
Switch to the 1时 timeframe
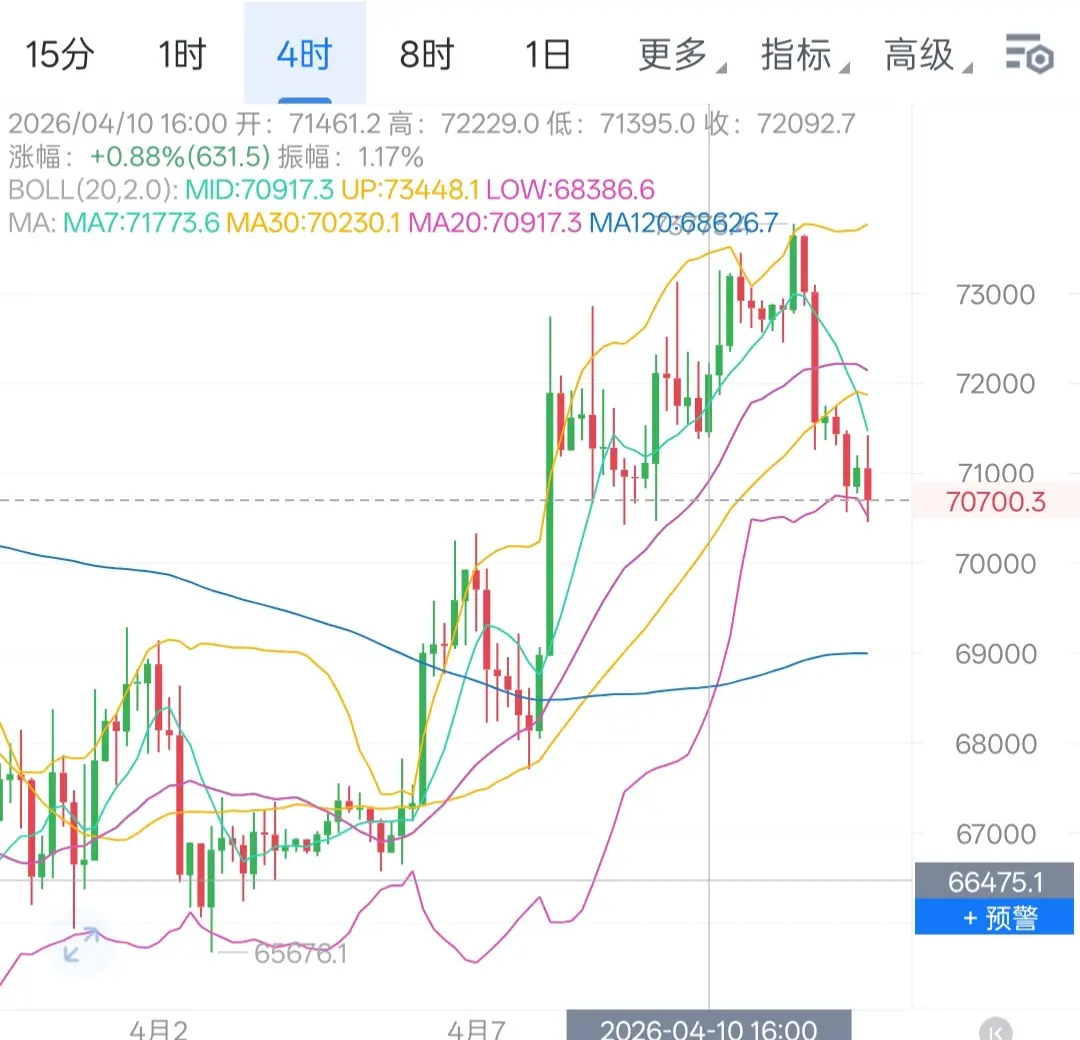point(182,54)
